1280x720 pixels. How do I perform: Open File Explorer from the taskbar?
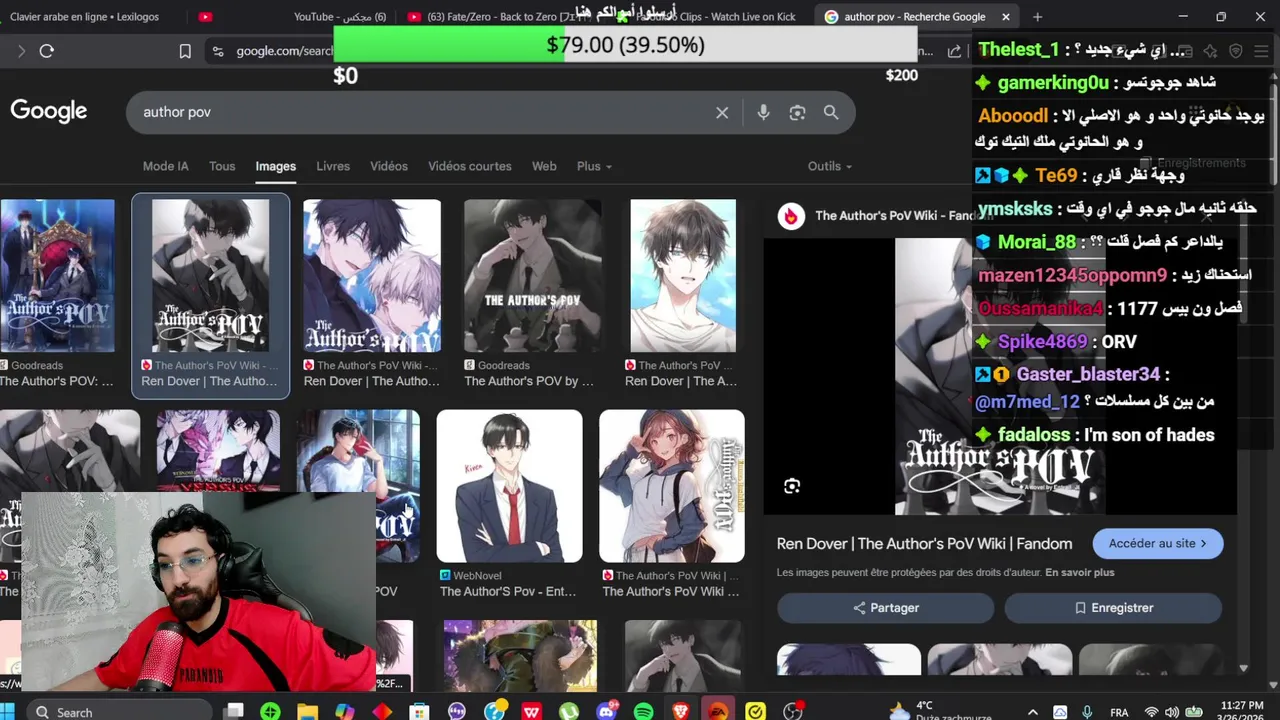(x=307, y=712)
